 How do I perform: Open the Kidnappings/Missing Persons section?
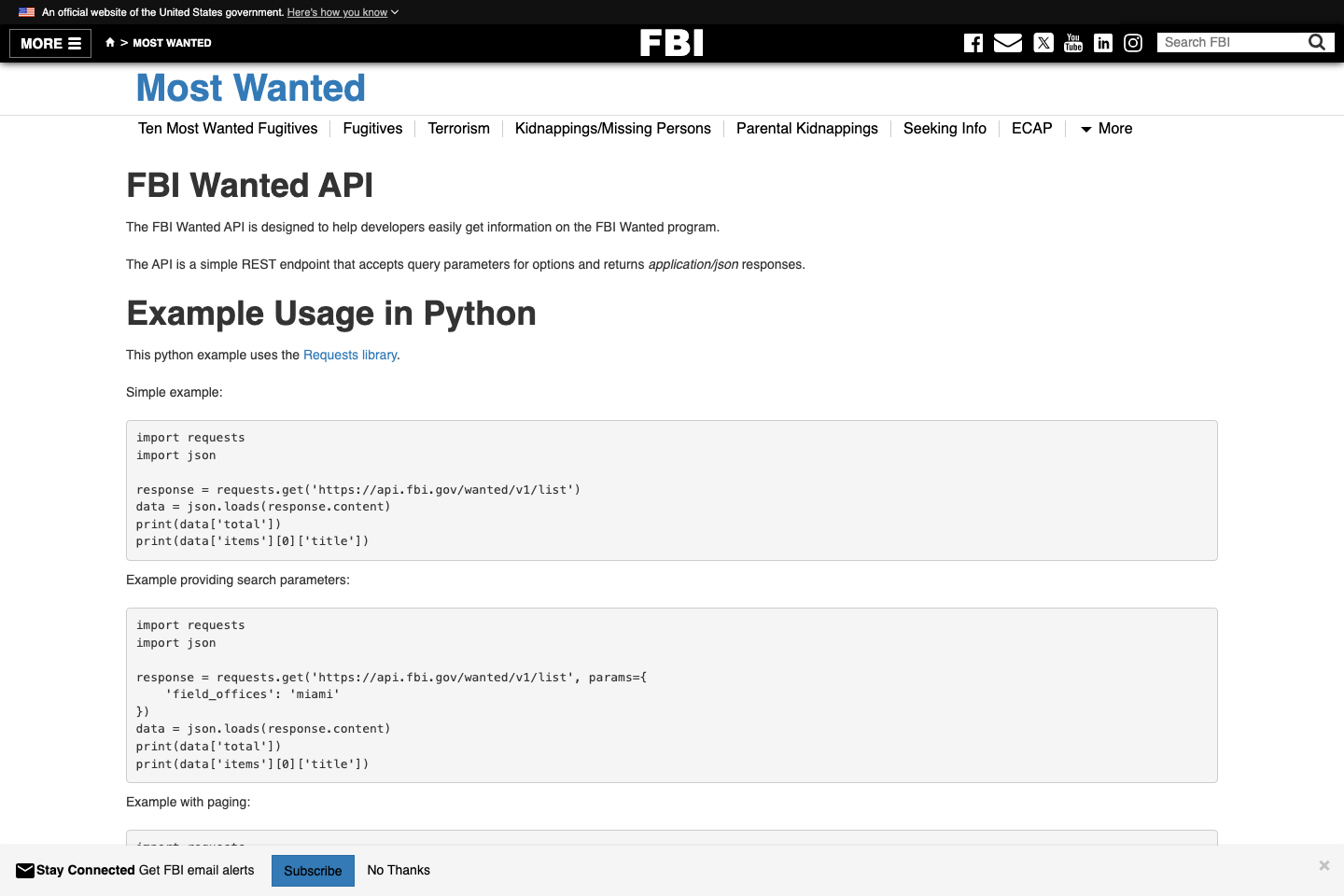[612, 129]
